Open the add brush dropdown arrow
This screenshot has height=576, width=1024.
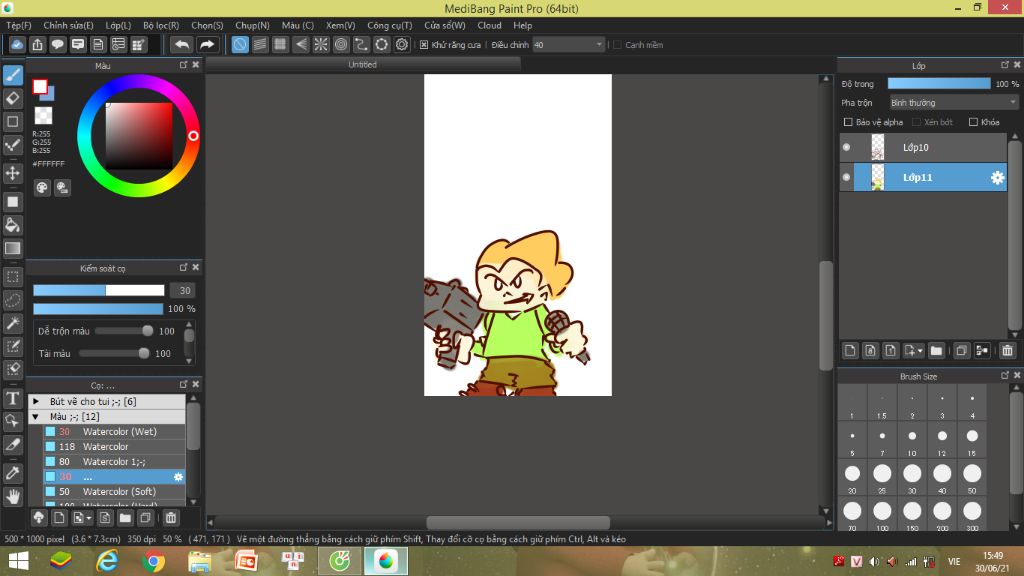click(88, 518)
